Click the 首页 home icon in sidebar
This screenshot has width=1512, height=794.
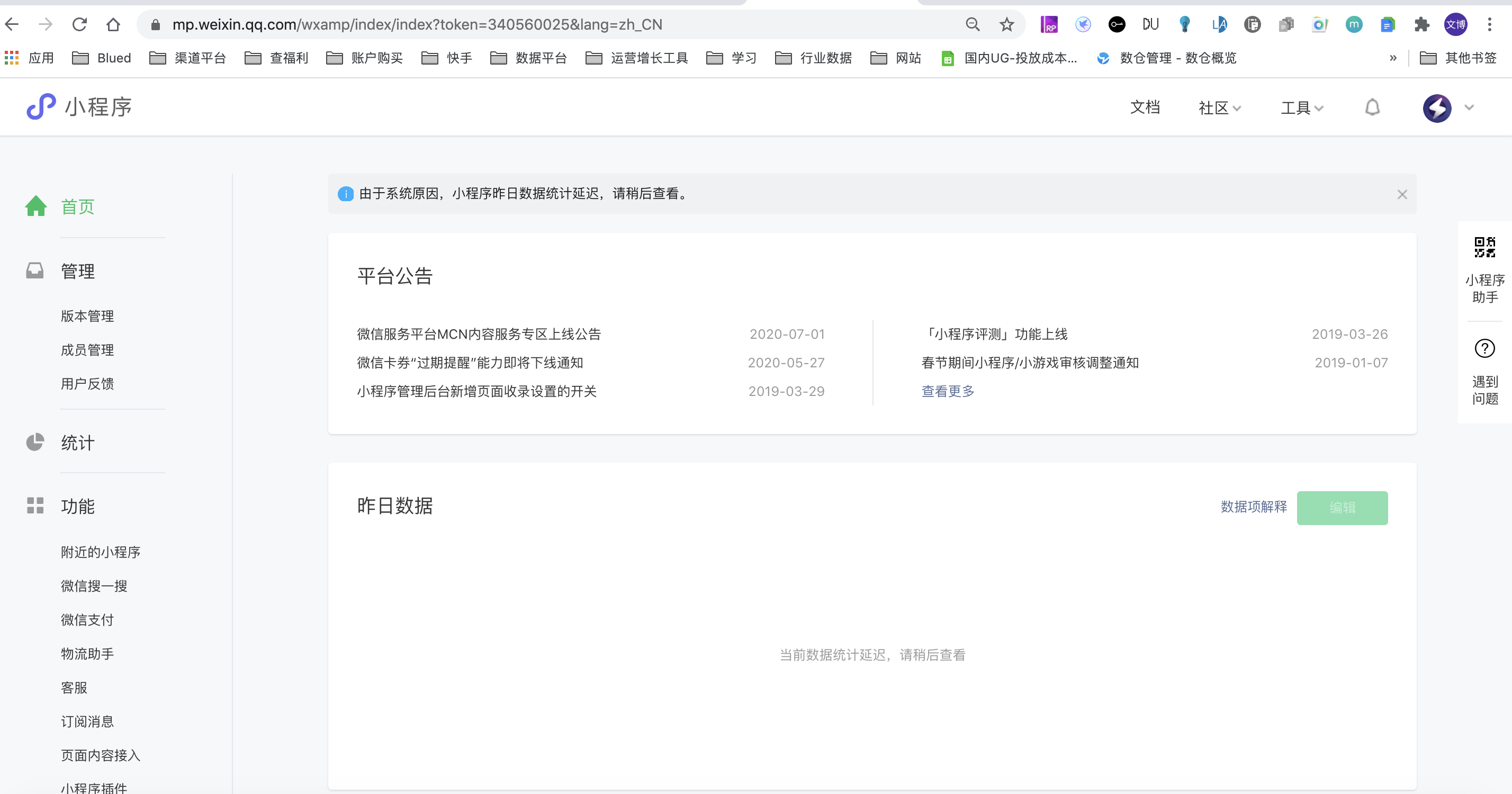point(36,206)
